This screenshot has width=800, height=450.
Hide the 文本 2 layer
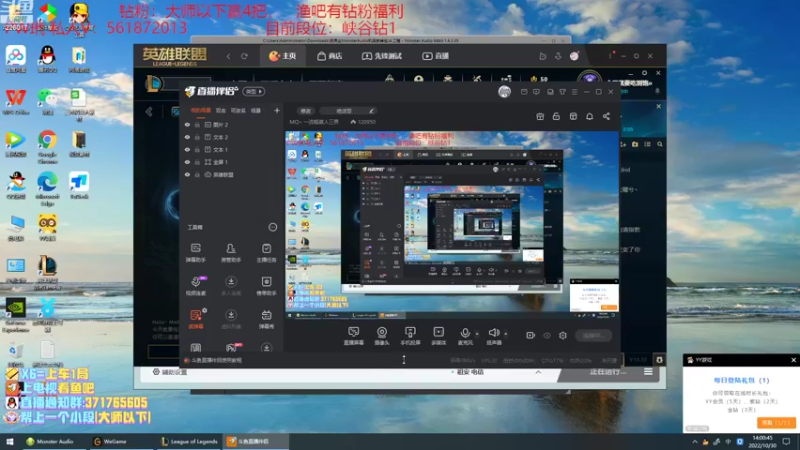pos(187,137)
